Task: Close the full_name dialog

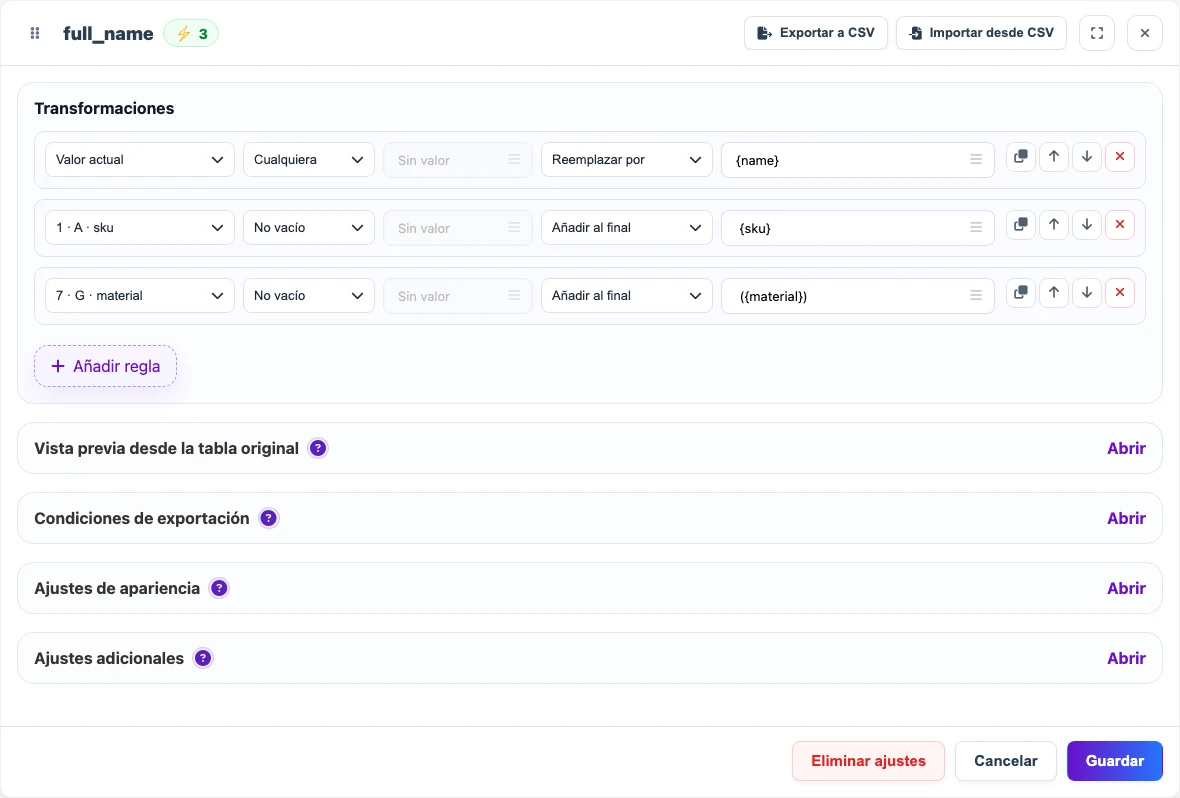Action: tap(1145, 33)
